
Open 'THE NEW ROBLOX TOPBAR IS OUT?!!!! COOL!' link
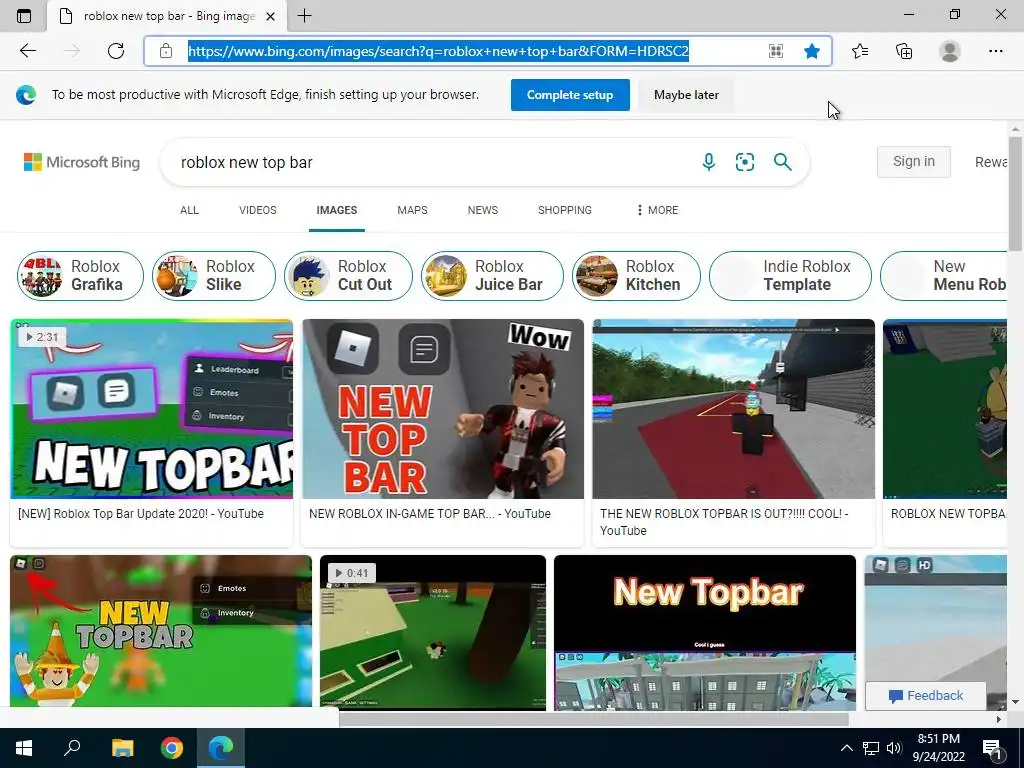tap(724, 522)
